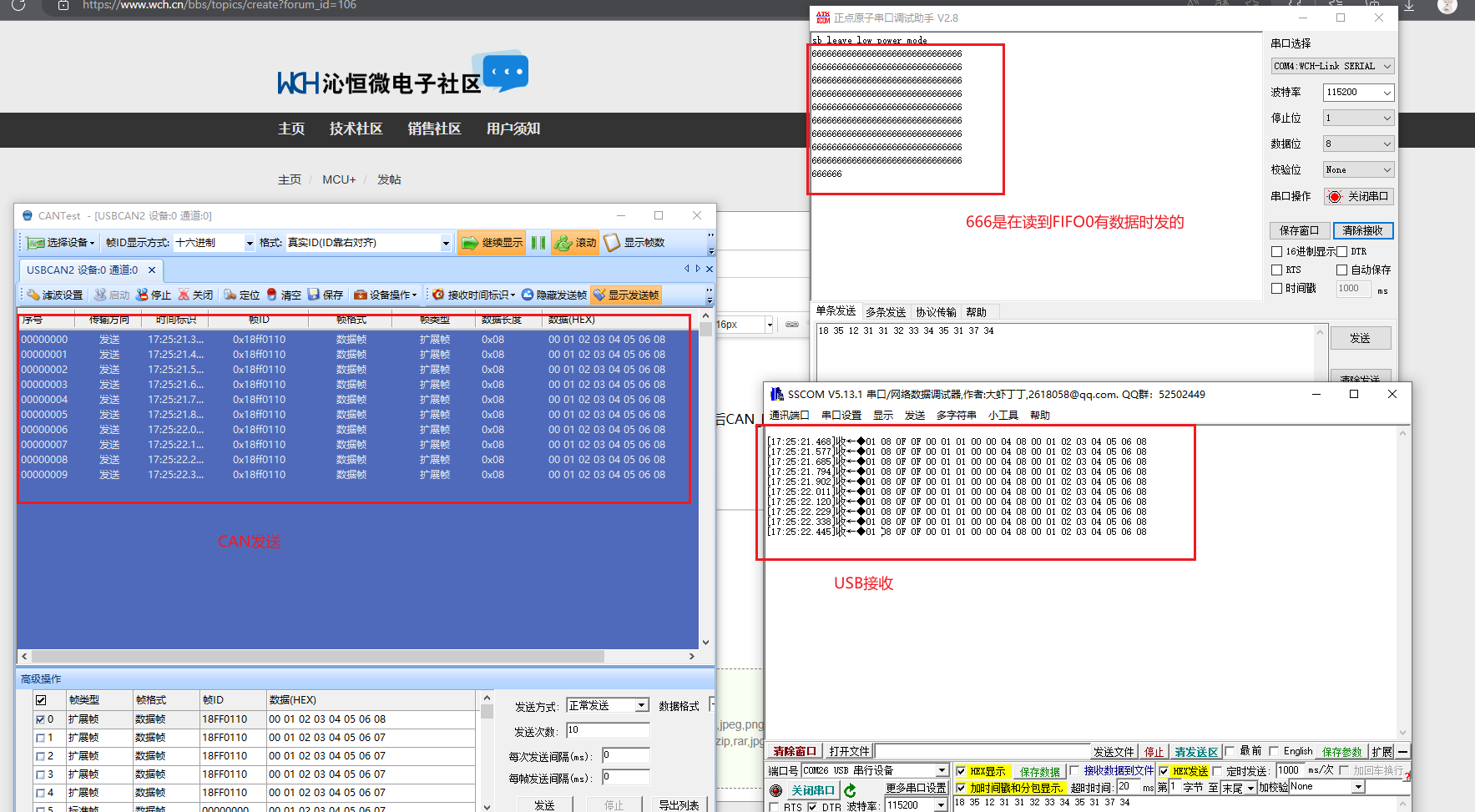Open SSCOM 串口设置 menu
Image resolution: width=1475 pixels, height=812 pixels.
click(x=841, y=416)
